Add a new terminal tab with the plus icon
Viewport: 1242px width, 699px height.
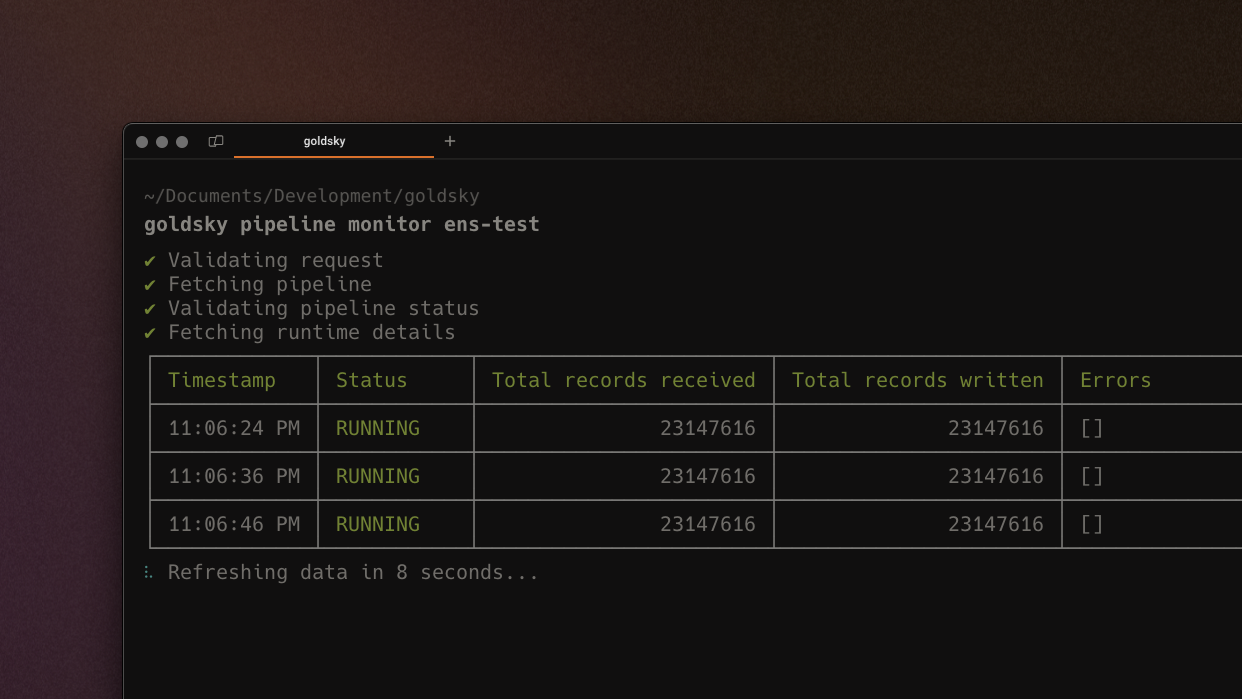tap(450, 141)
